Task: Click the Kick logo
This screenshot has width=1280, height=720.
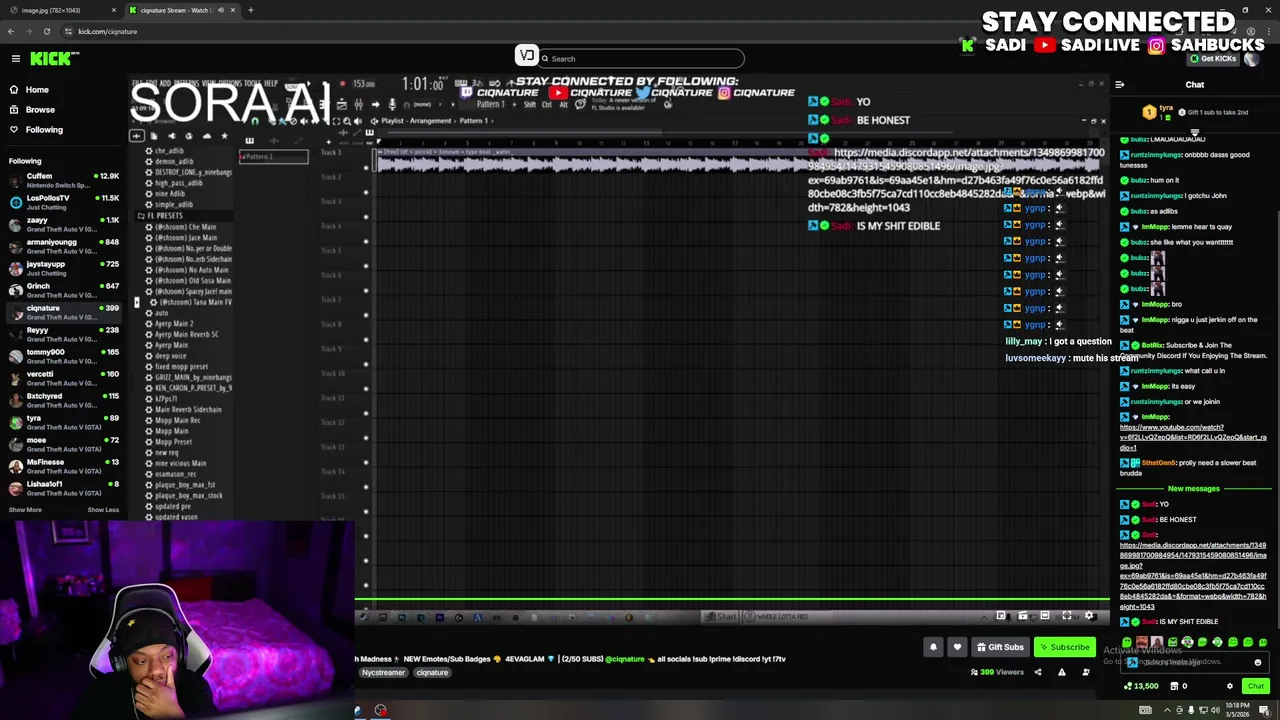Action: coord(50,59)
